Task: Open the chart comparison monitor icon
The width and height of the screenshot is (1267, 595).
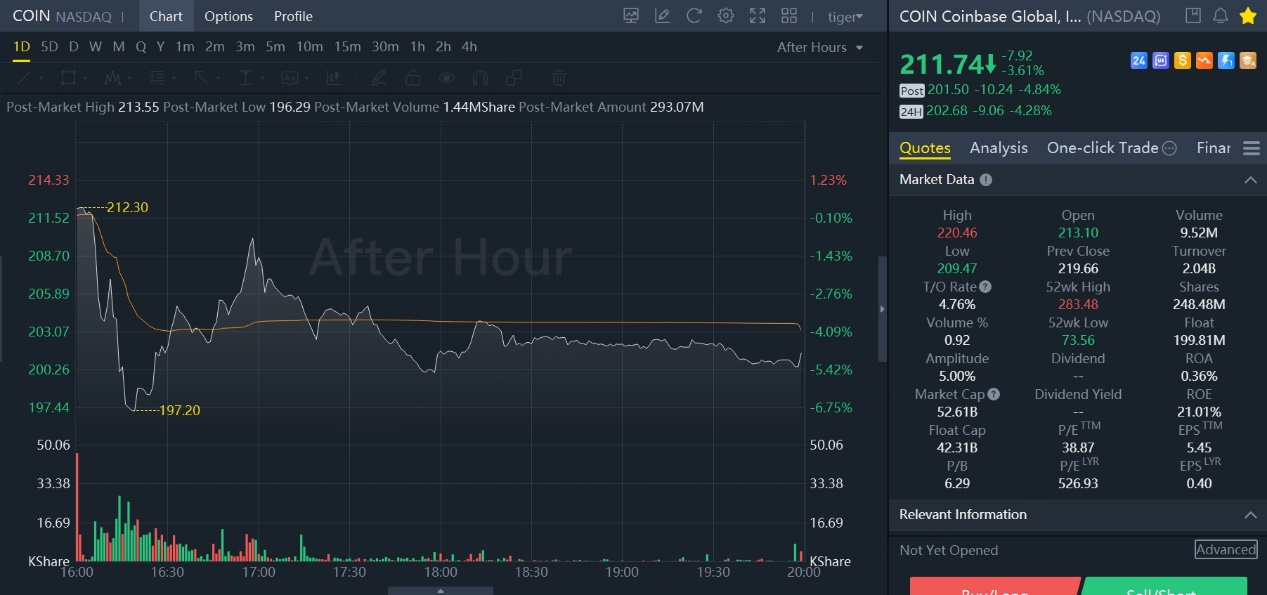Action: point(630,16)
